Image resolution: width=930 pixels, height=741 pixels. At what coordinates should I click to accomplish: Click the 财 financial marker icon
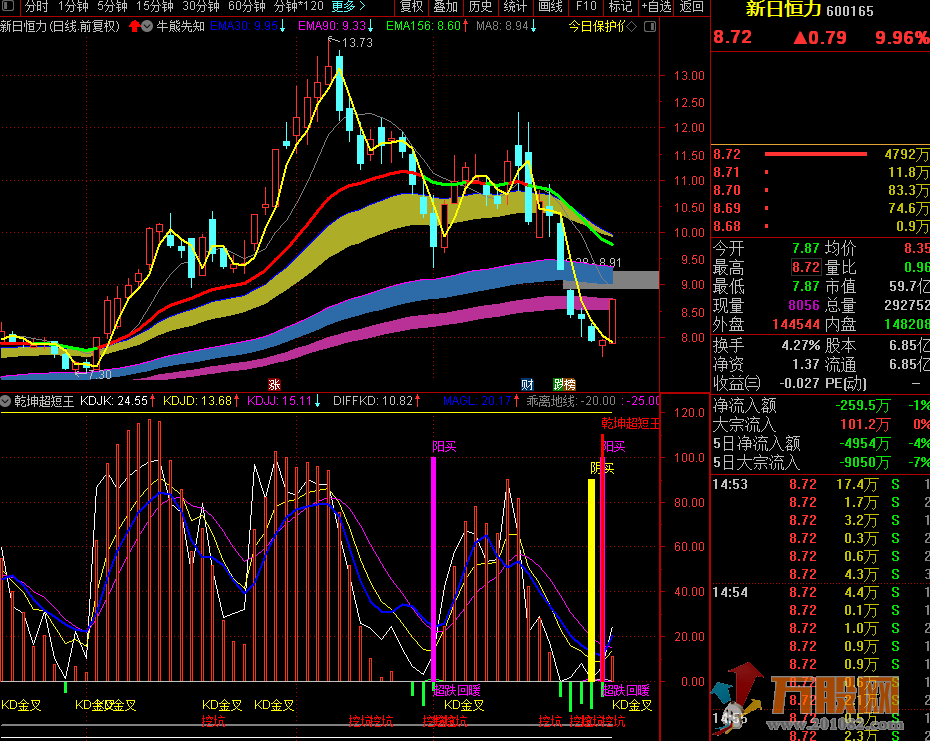[527, 384]
